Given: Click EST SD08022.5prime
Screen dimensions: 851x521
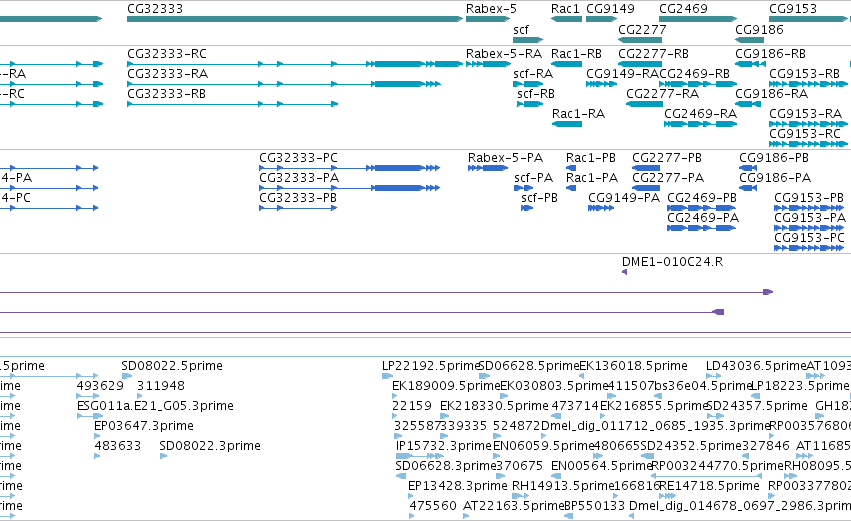Looking at the screenshot, I should (x=127, y=376).
